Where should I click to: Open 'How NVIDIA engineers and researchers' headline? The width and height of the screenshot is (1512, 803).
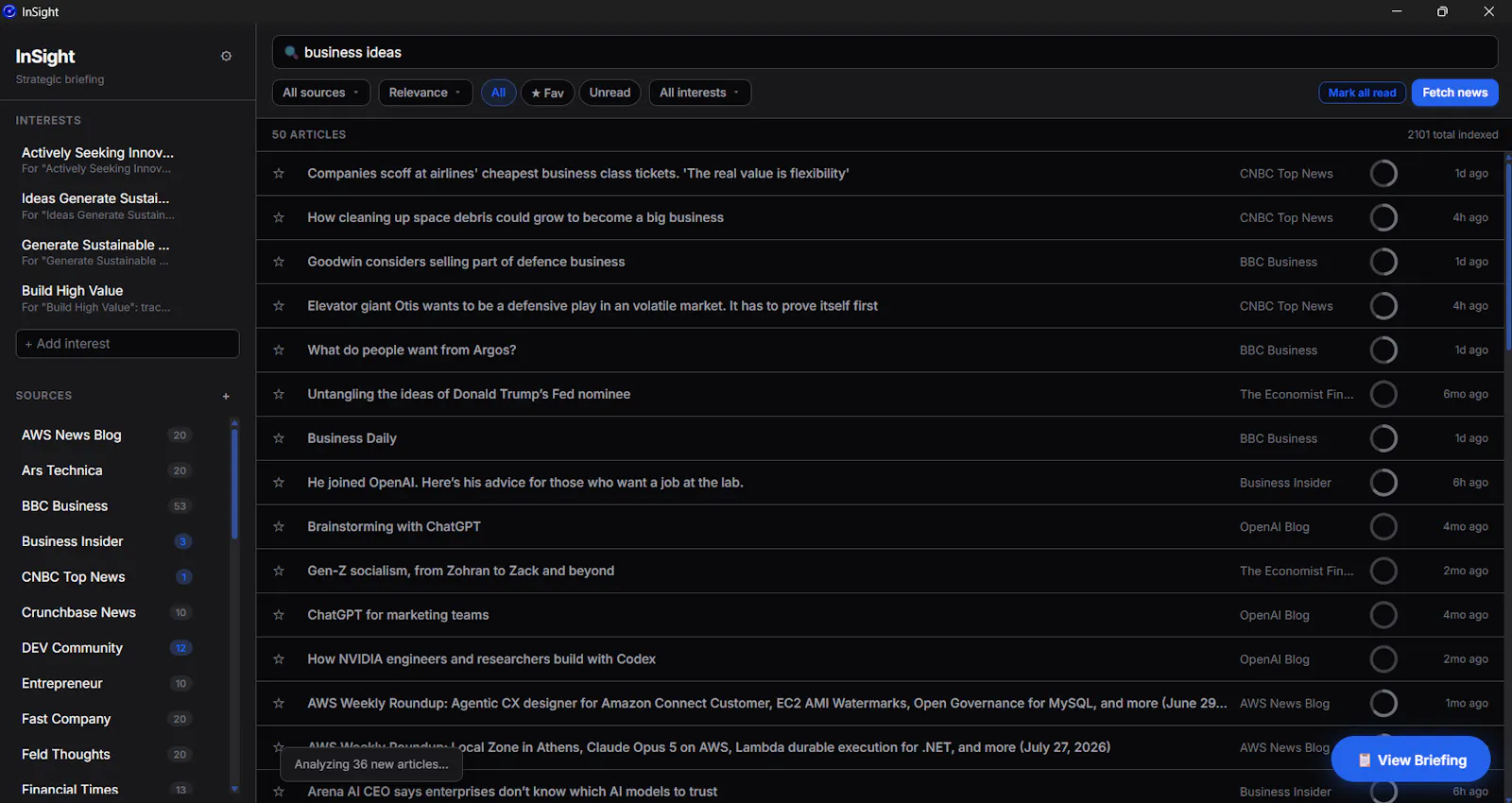[x=481, y=659]
